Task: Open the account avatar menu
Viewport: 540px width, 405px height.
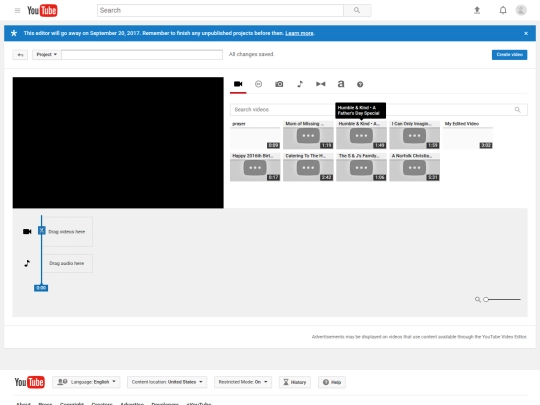Action: (x=521, y=10)
